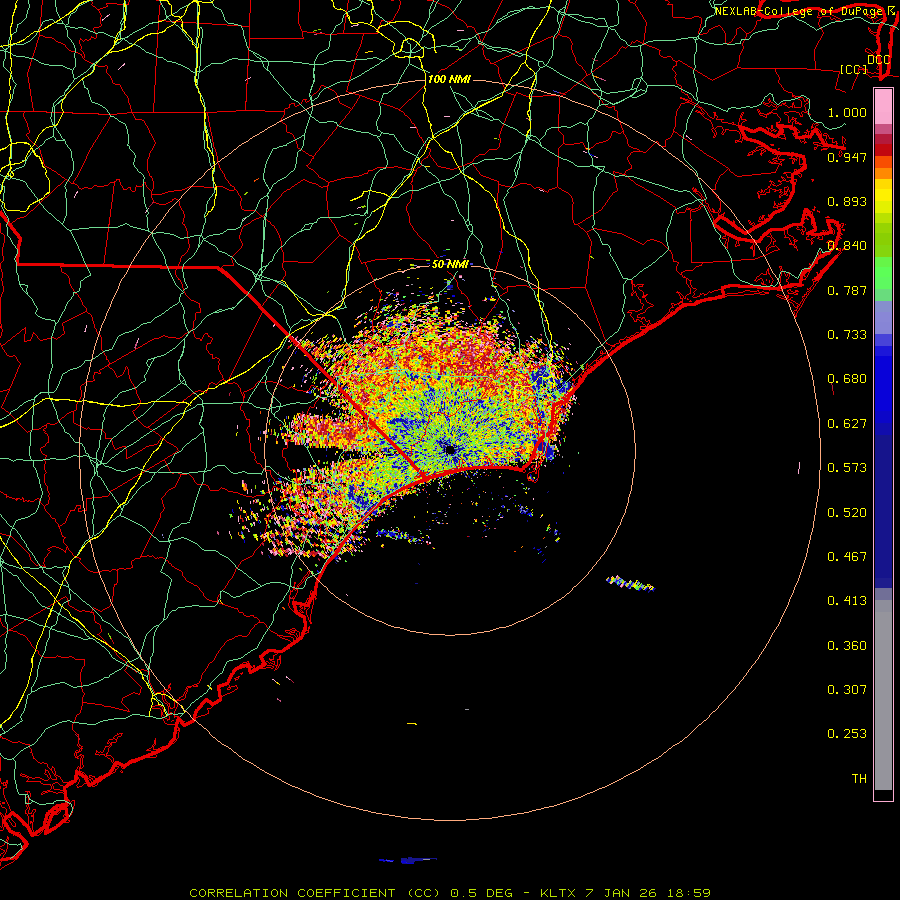Image resolution: width=900 pixels, height=900 pixels.
Task: Click the 0.573 scale label
Action: click(847, 468)
